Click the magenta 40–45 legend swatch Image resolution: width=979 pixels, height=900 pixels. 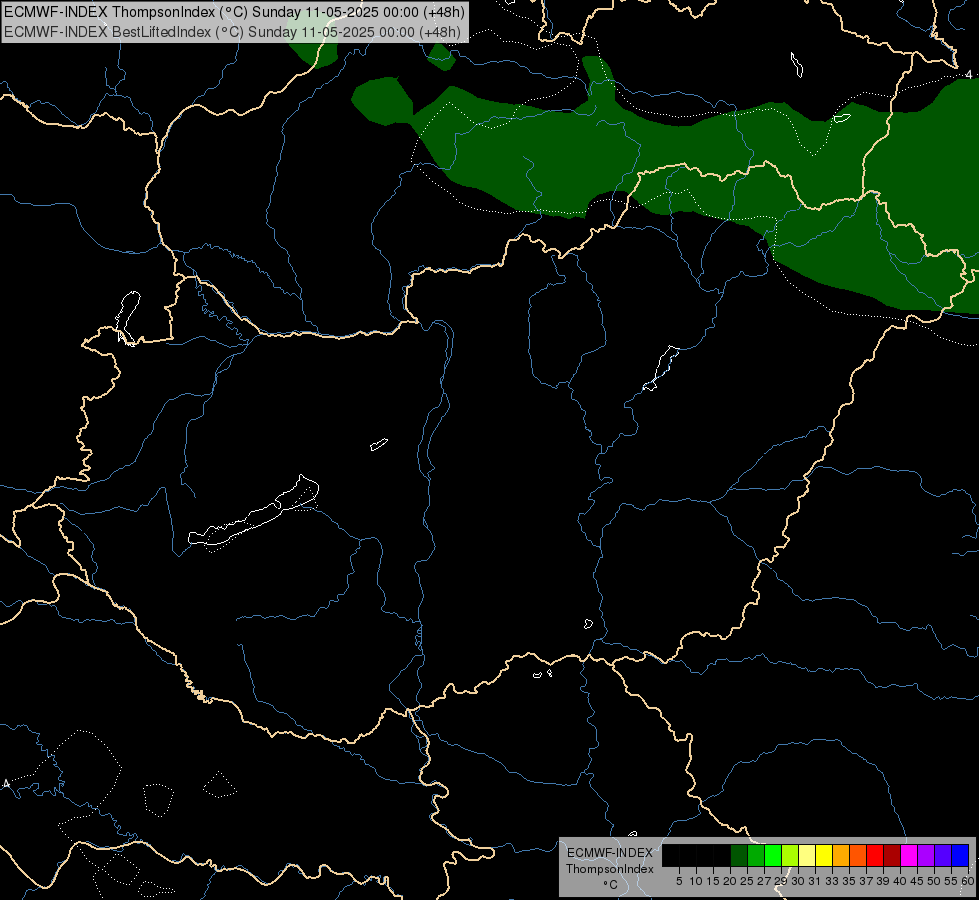(908, 855)
